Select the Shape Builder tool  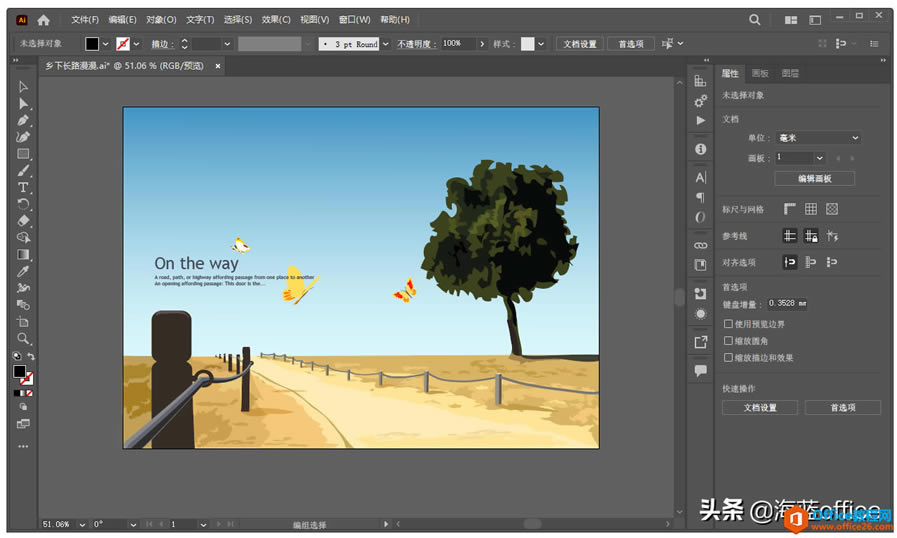pos(23,238)
